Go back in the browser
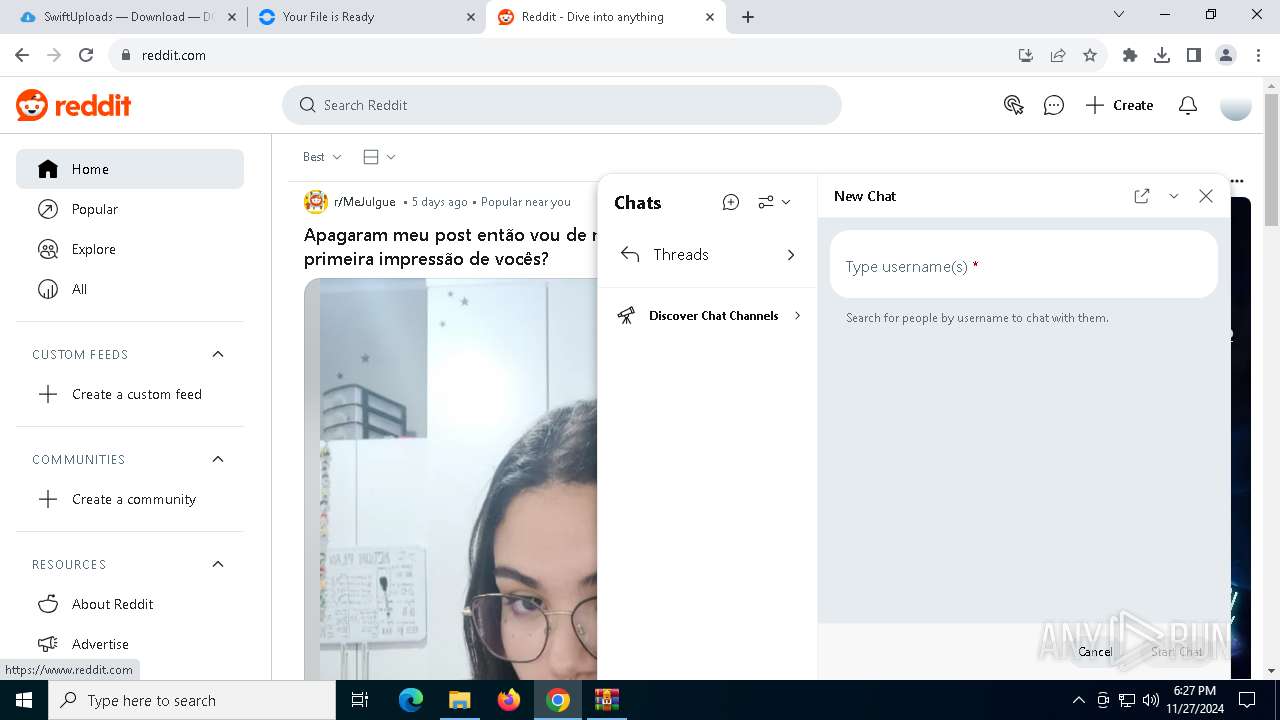Viewport: 1280px width, 720px height. 22,55
